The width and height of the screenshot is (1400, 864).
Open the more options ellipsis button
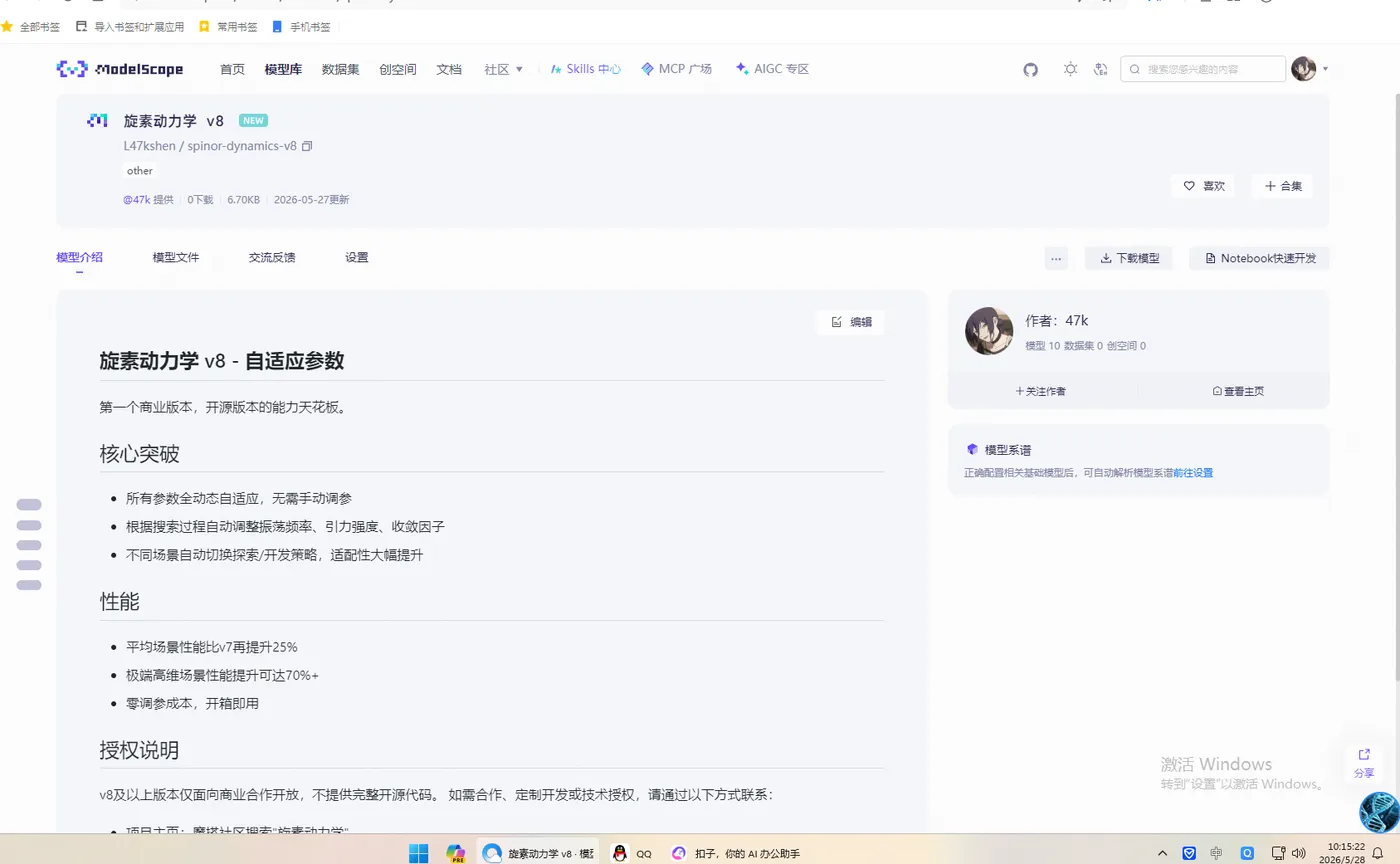pyautogui.click(x=1056, y=258)
